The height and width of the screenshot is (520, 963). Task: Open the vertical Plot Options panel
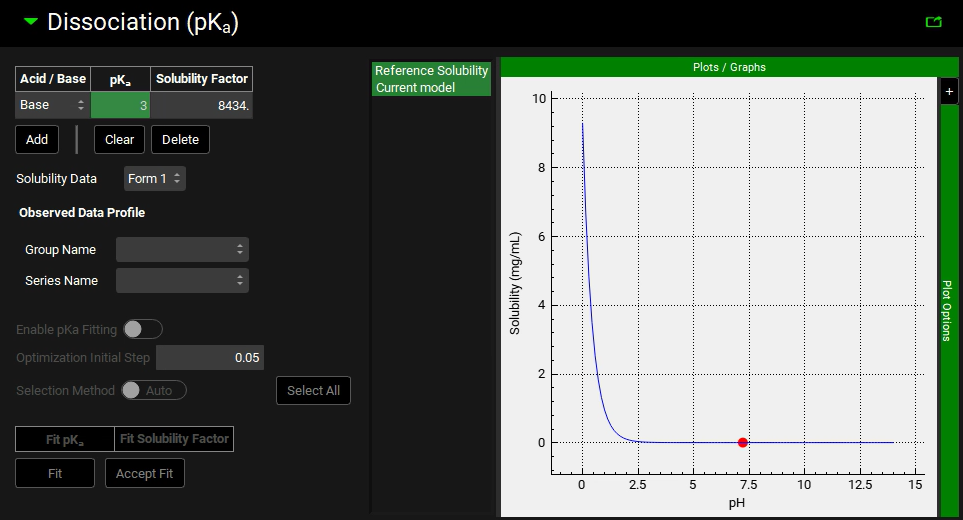(x=948, y=310)
